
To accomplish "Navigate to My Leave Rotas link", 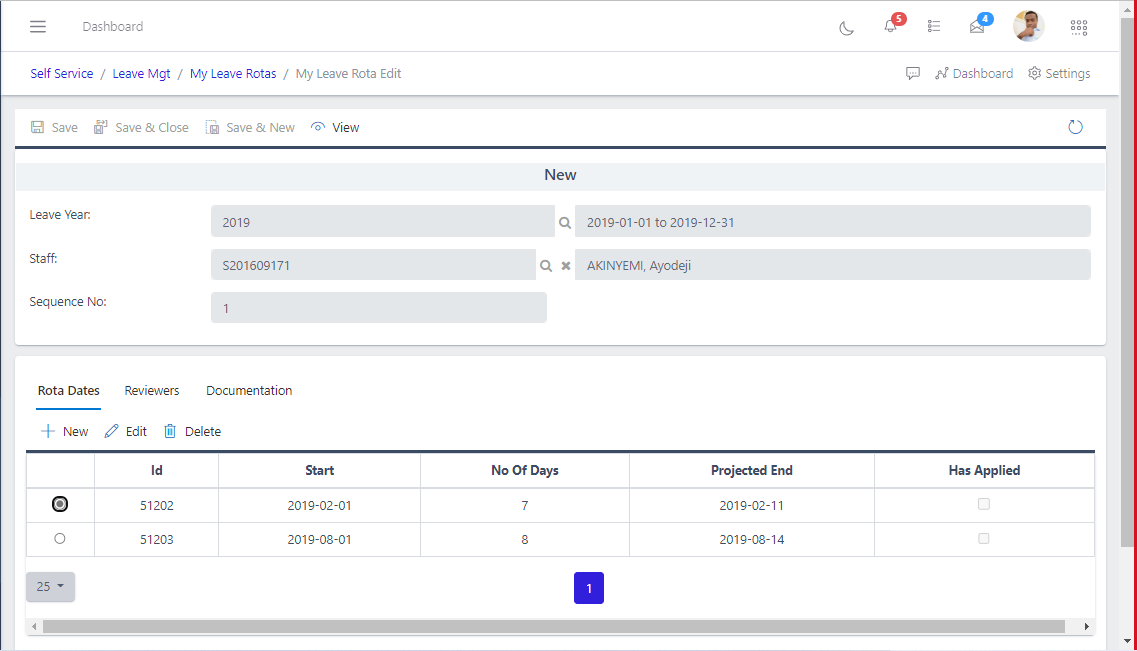I will [x=233, y=74].
